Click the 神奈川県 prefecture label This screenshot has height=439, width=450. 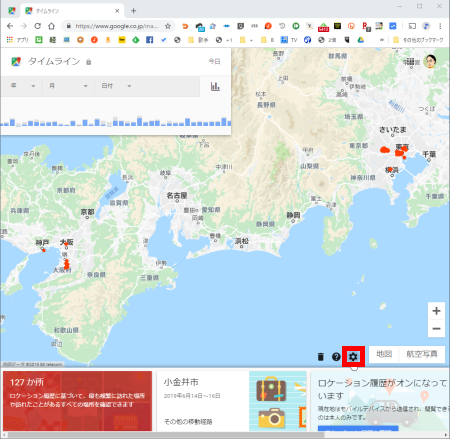click(x=363, y=178)
